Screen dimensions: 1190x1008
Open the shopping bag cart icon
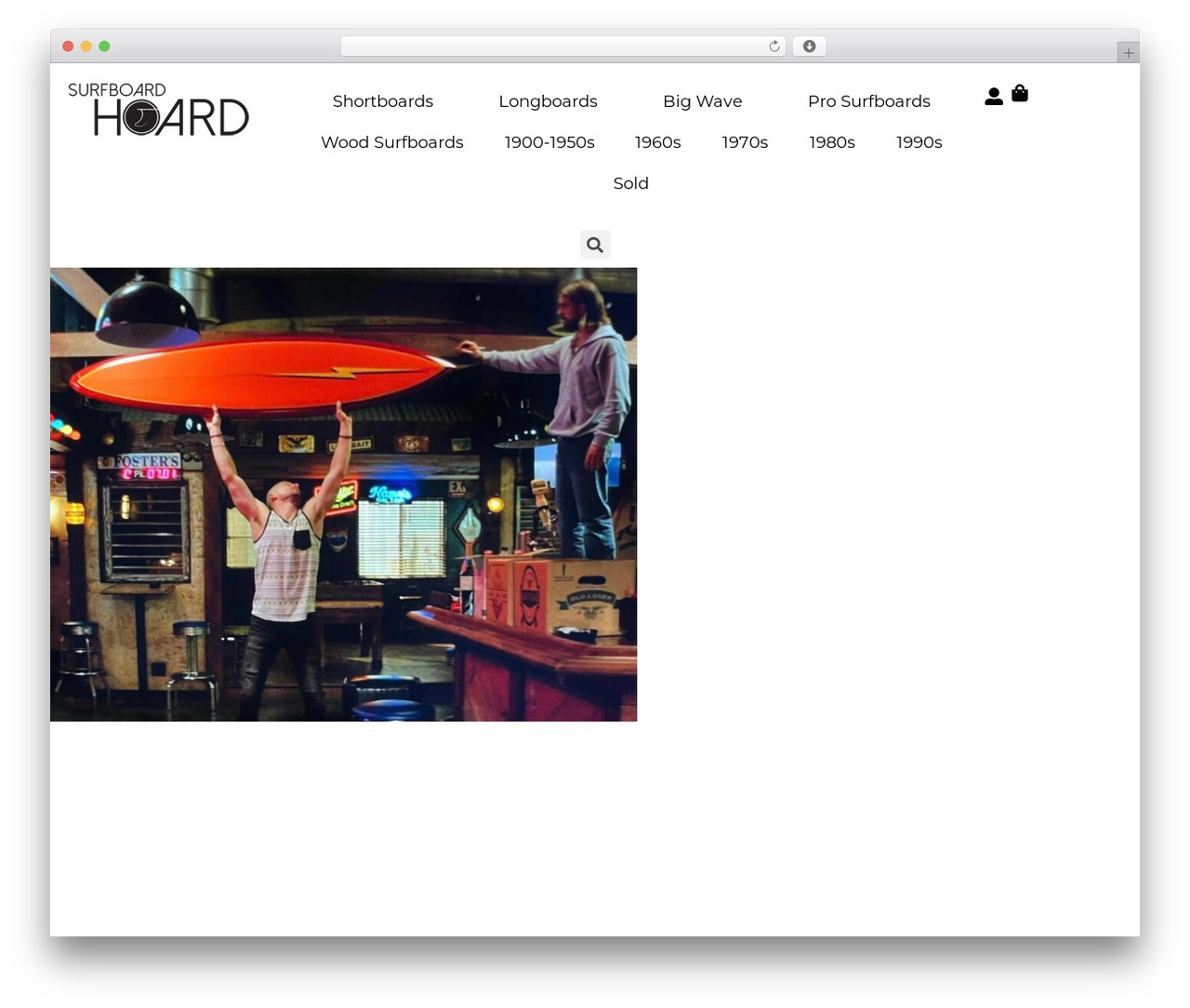[x=1020, y=93]
